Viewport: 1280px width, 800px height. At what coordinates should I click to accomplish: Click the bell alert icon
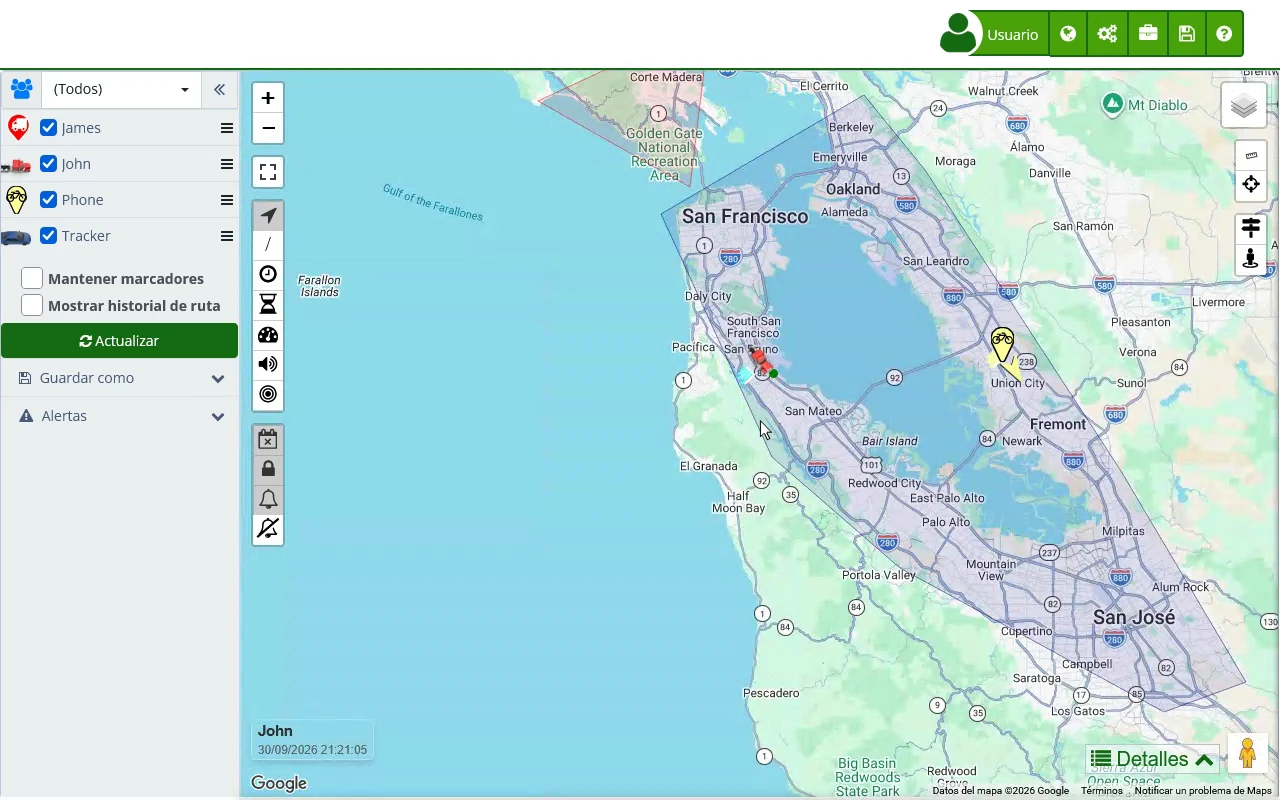268,499
